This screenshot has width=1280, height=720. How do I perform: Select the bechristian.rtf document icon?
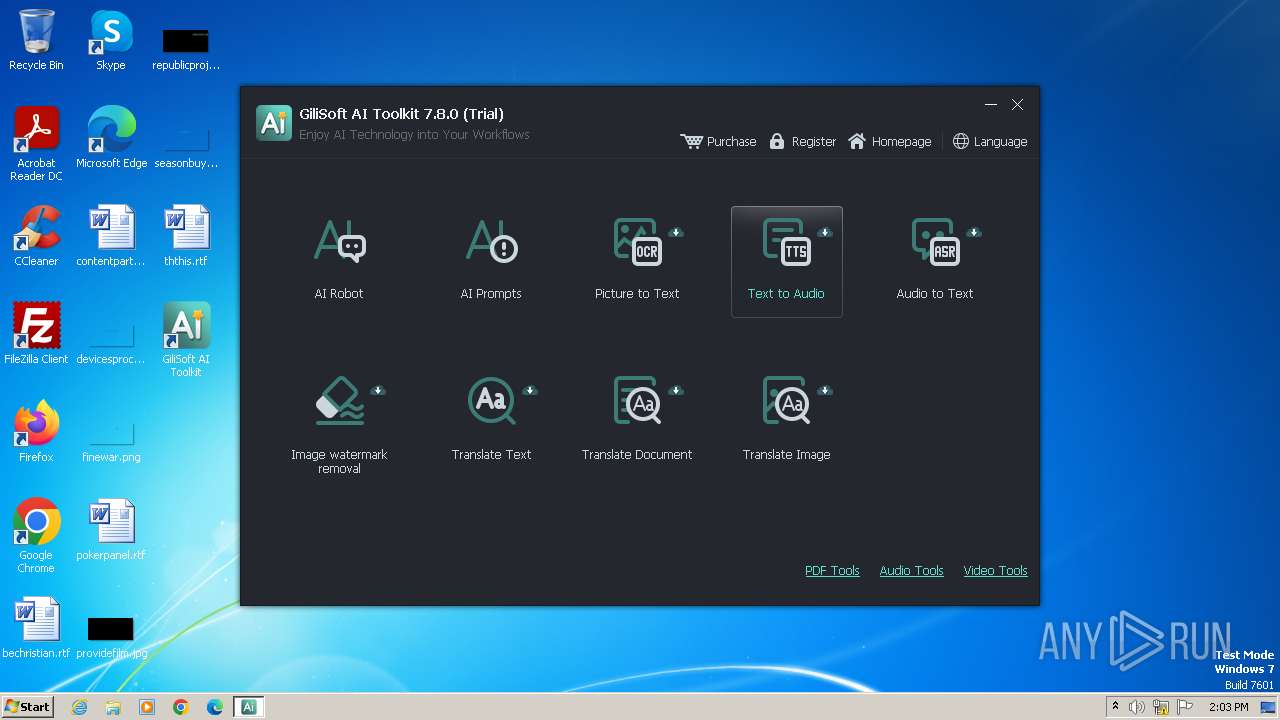click(36, 628)
